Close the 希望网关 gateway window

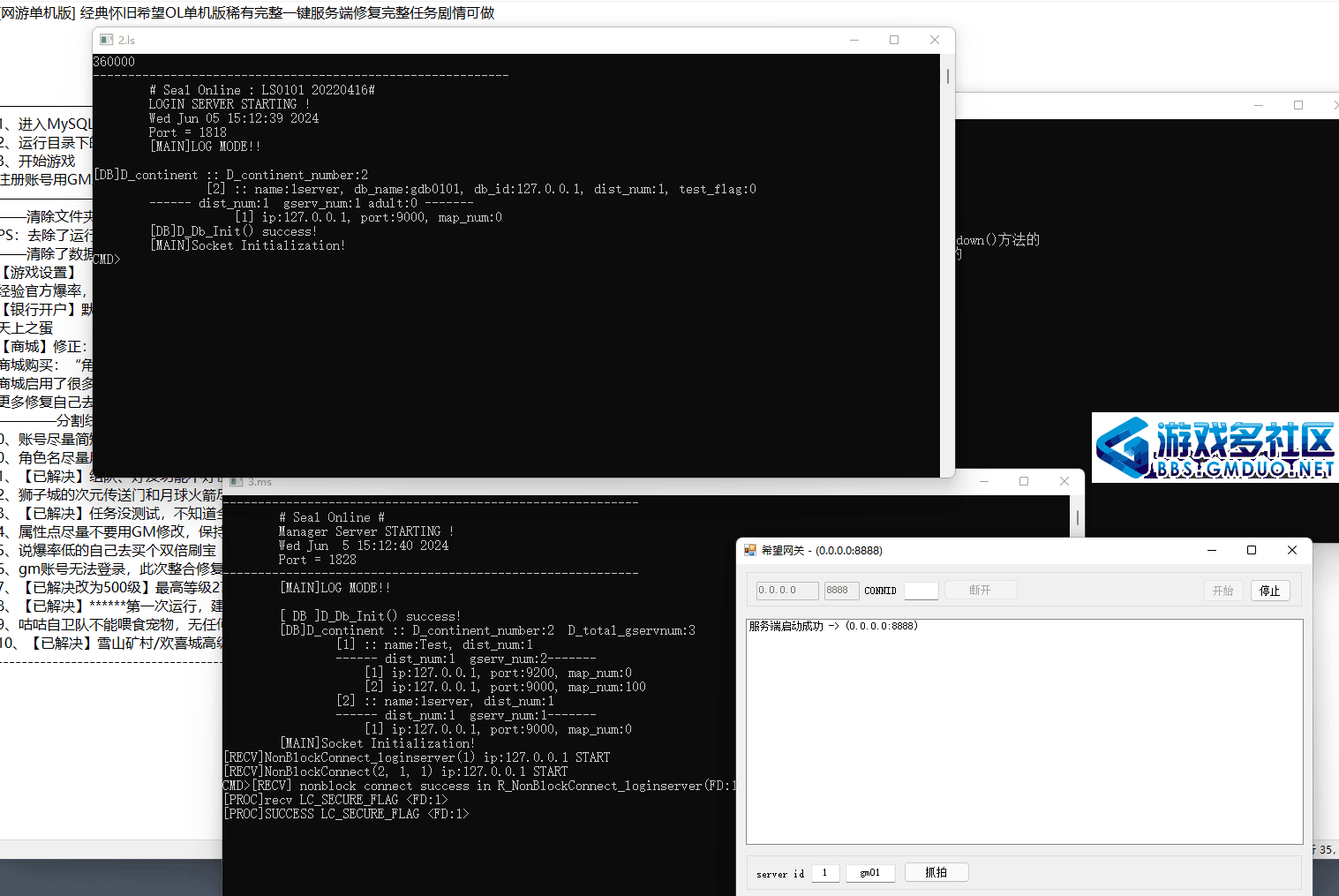(1292, 550)
